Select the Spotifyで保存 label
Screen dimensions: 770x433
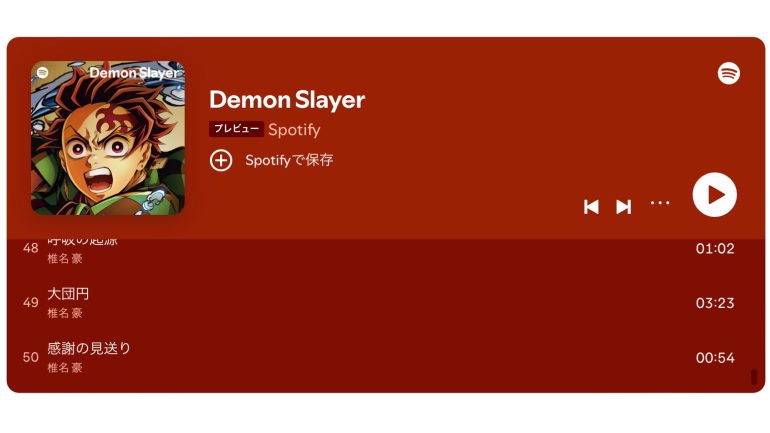(289, 160)
